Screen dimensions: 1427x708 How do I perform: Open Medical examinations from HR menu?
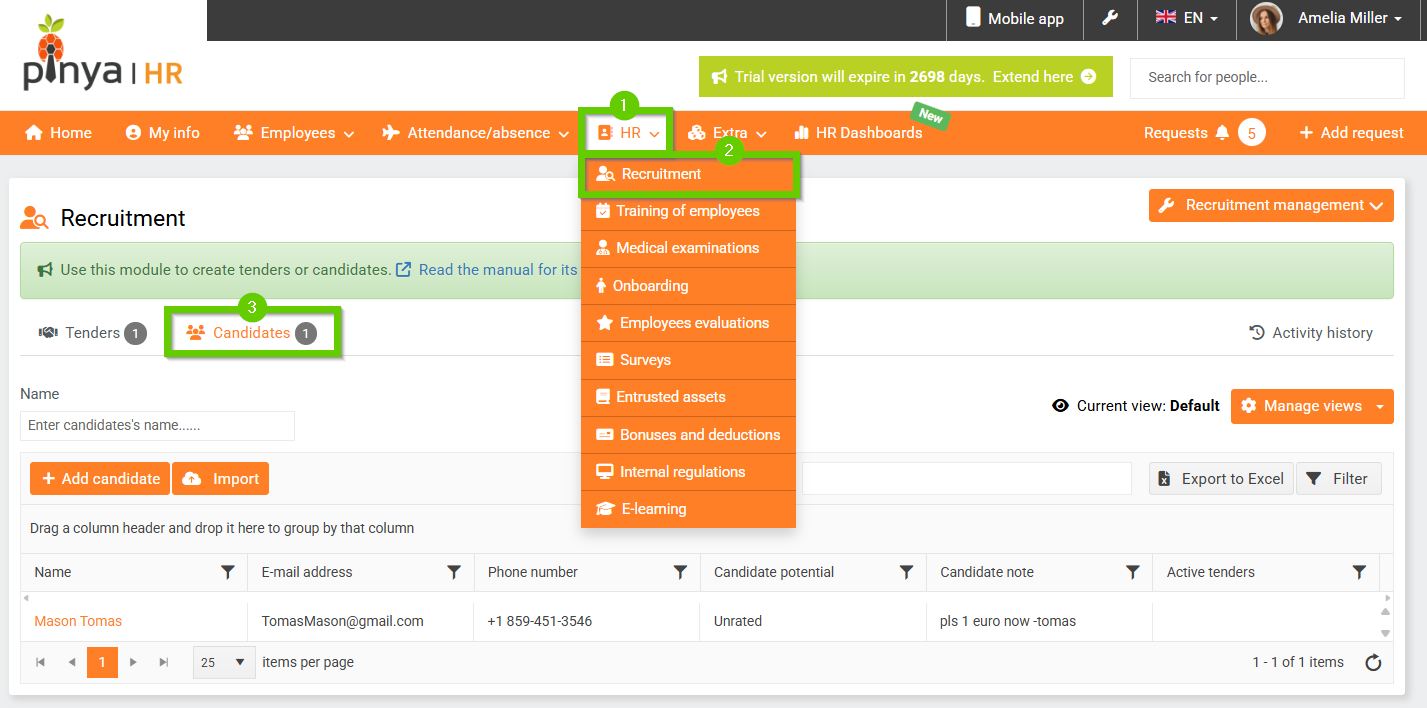[x=688, y=248]
